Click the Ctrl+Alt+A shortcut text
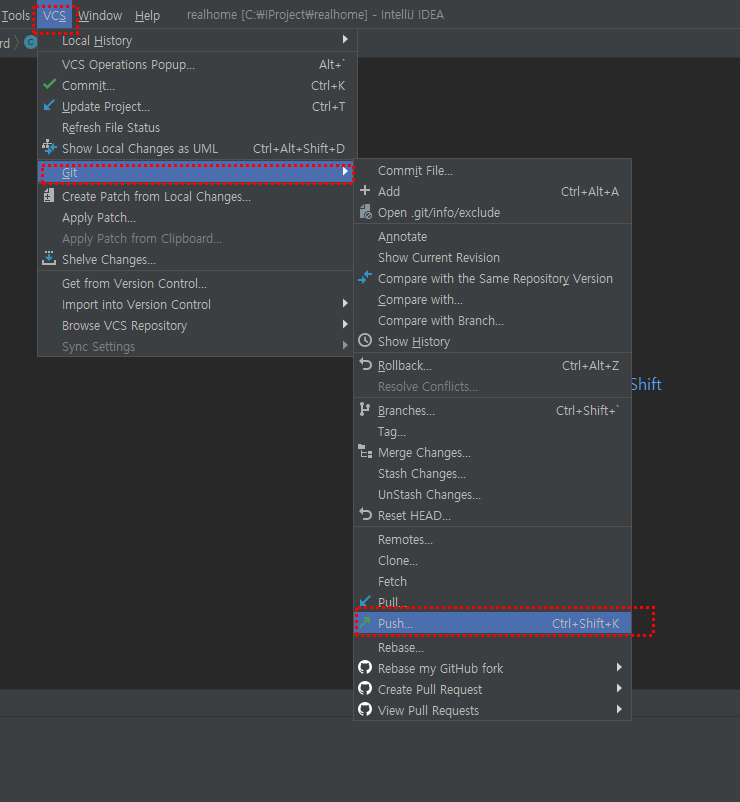Viewport: 740px width, 802px height. [590, 191]
